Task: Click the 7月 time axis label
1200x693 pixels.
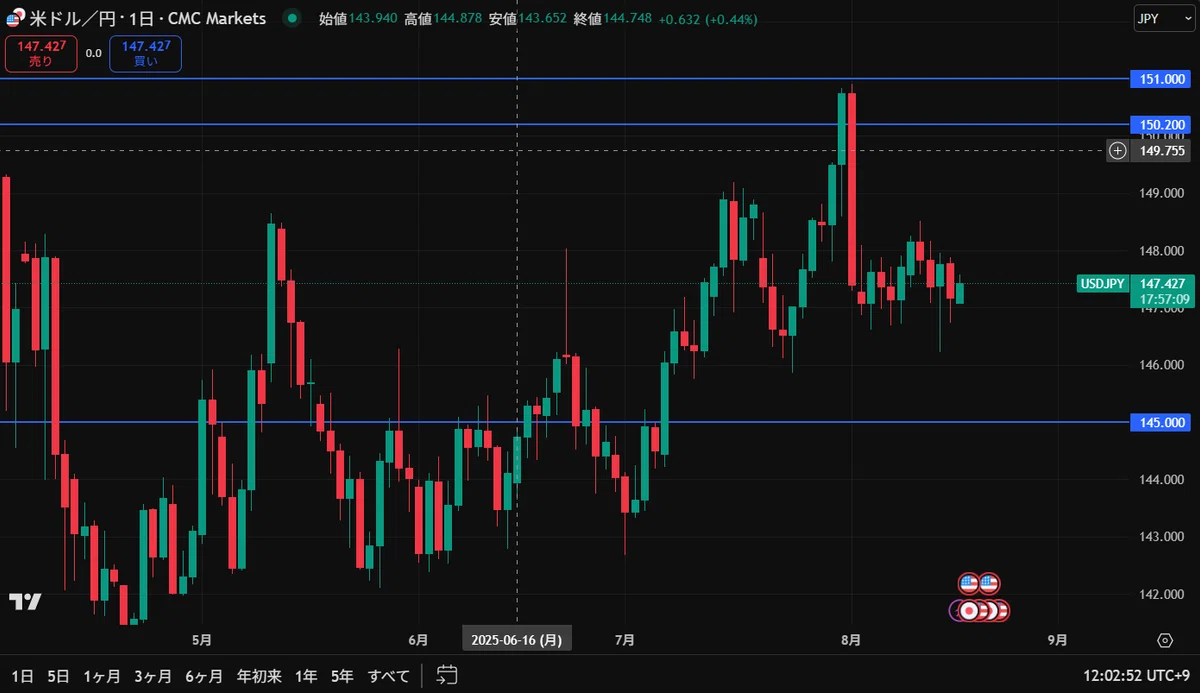Action: 625,640
